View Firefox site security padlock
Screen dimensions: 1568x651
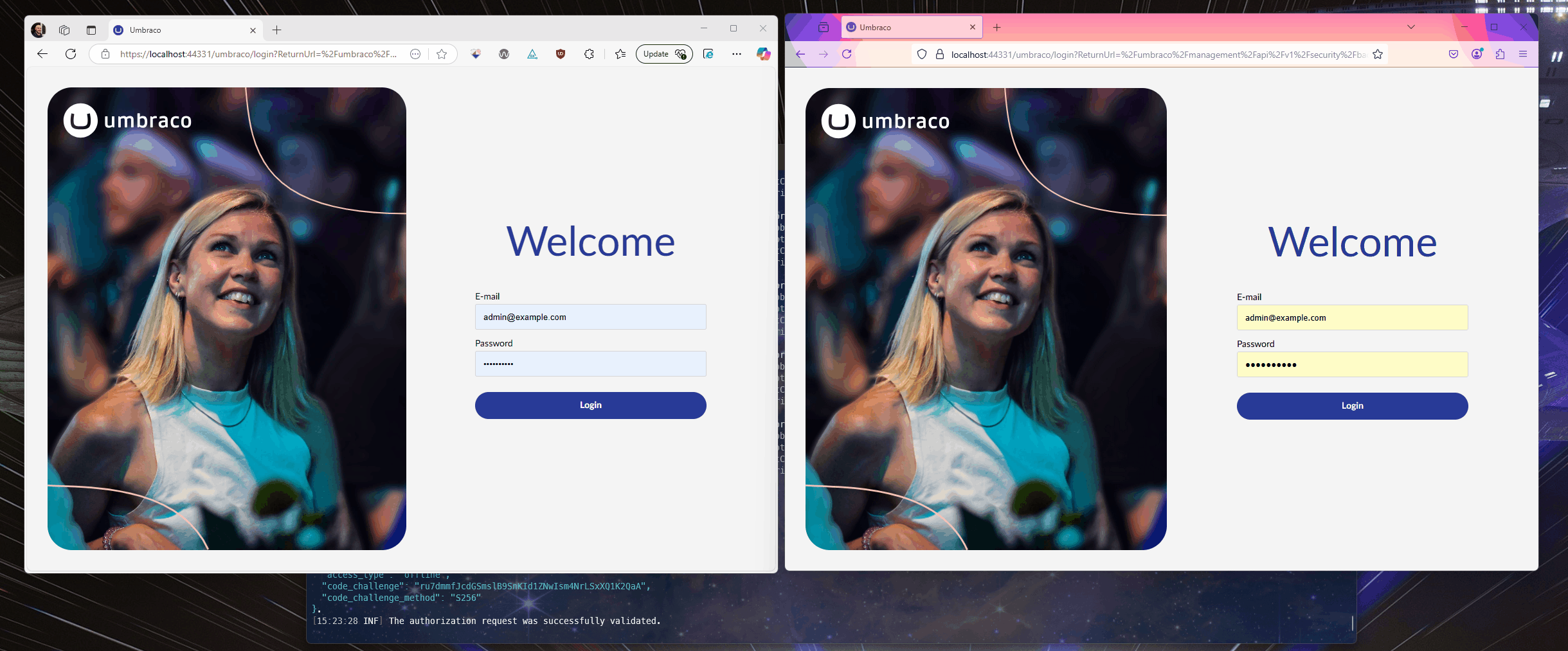click(940, 55)
